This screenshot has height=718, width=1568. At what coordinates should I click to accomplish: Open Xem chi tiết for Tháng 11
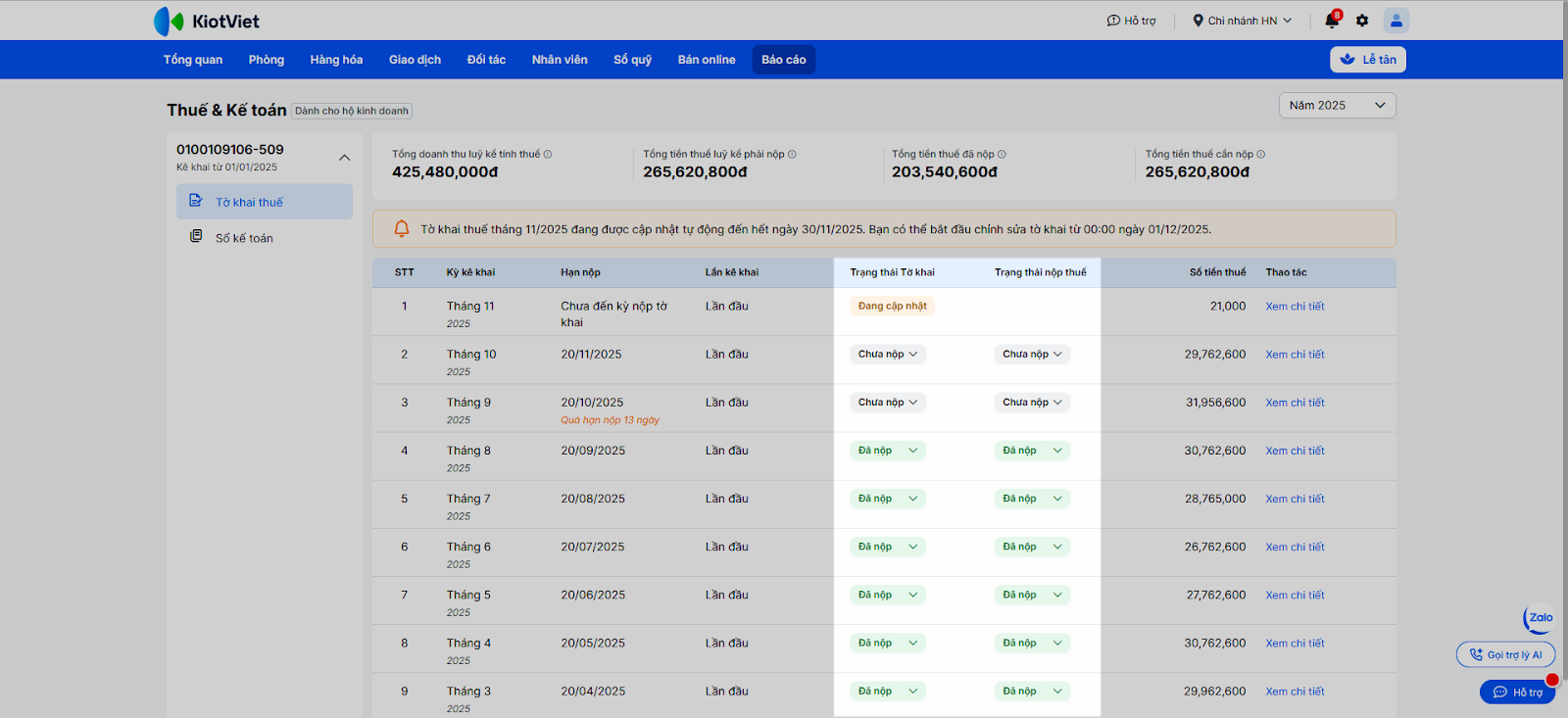pos(1294,307)
